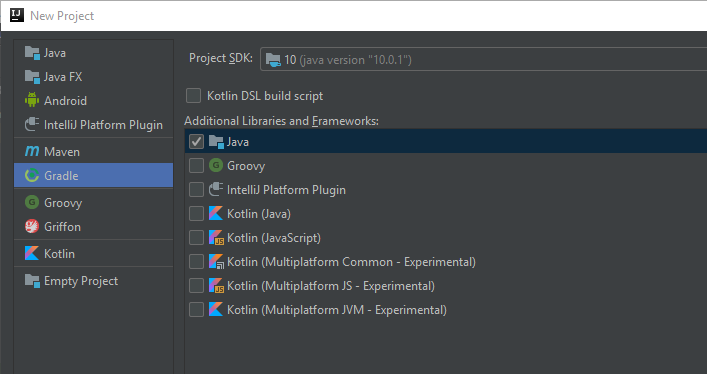This screenshot has width=707, height=374.
Task: Click the blue Maven m icon
Action: pyautogui.click(x=32, y=151)
